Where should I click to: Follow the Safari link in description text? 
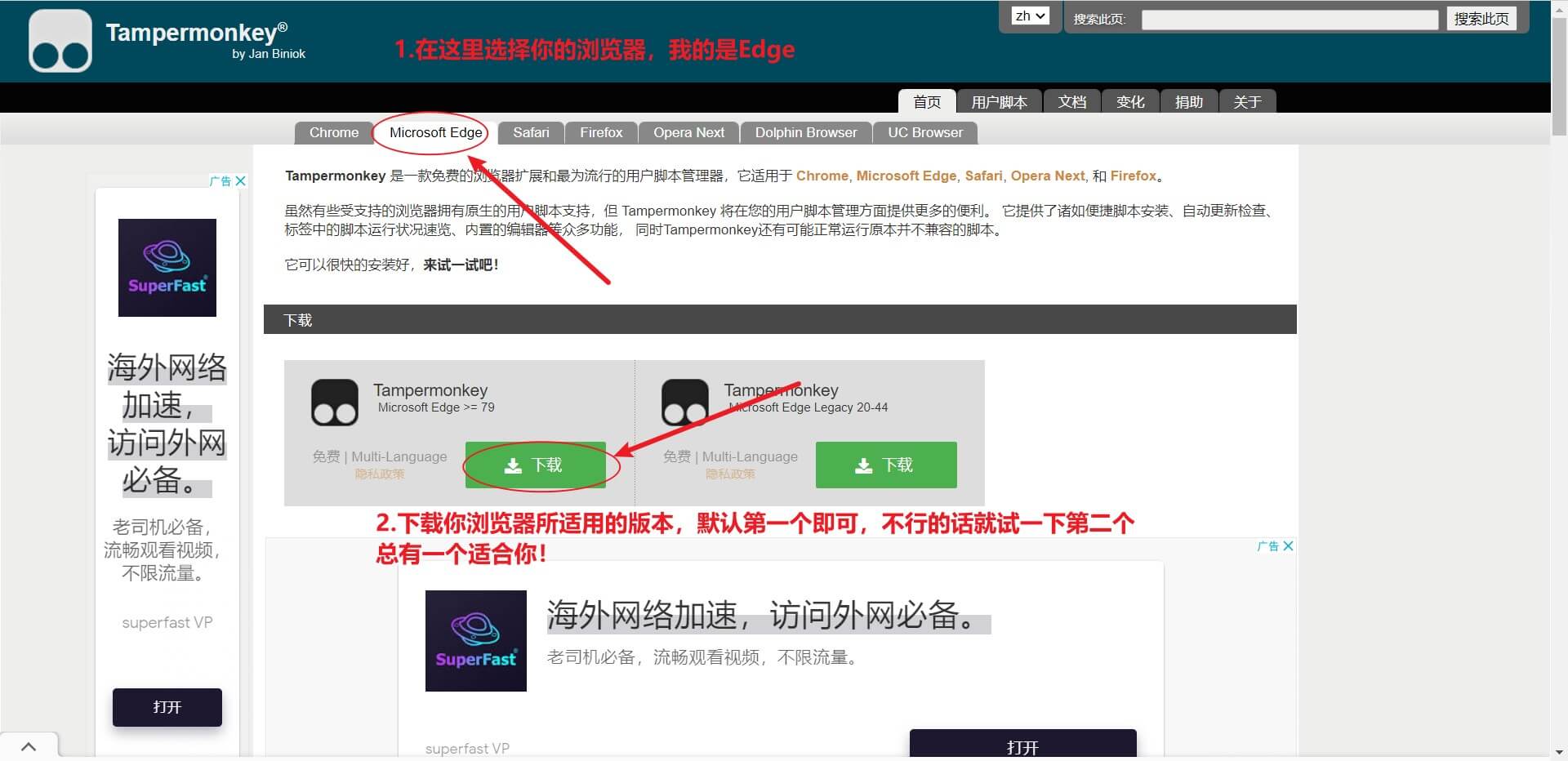pyautogui.click(x=983, y=176)
